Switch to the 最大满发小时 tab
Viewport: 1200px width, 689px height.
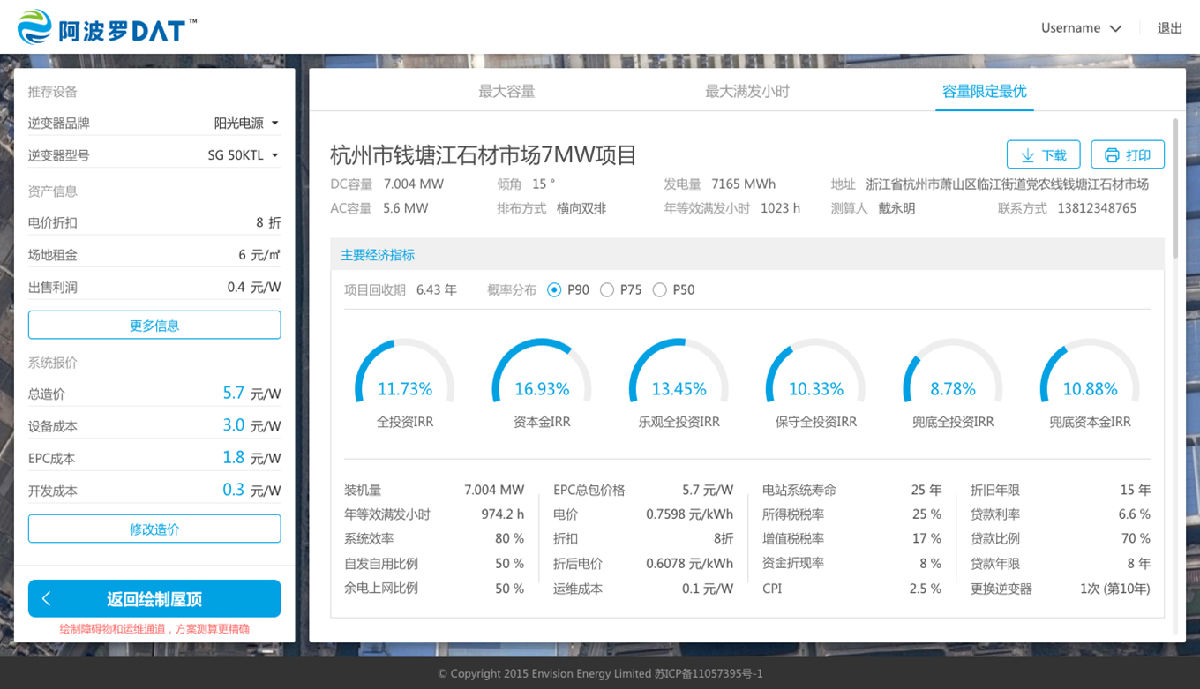747,91
